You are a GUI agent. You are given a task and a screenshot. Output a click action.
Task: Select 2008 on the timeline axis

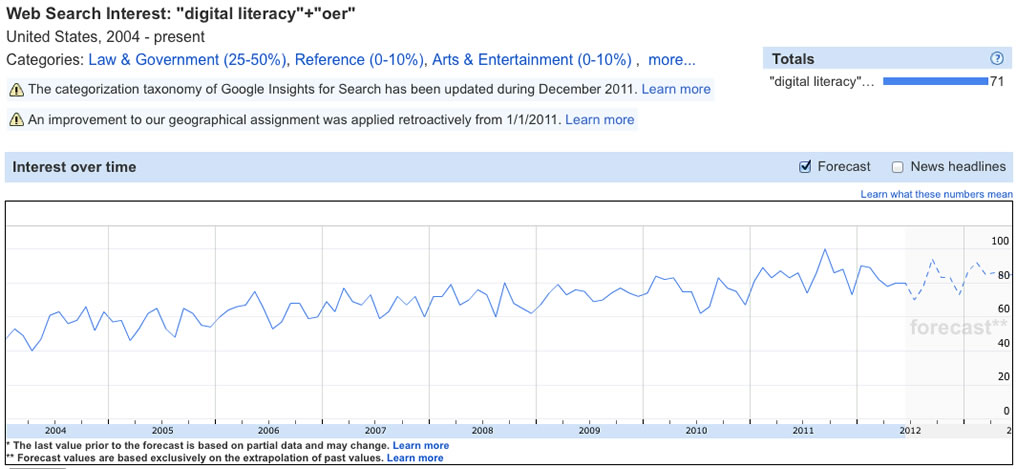(x=482, y=431)
